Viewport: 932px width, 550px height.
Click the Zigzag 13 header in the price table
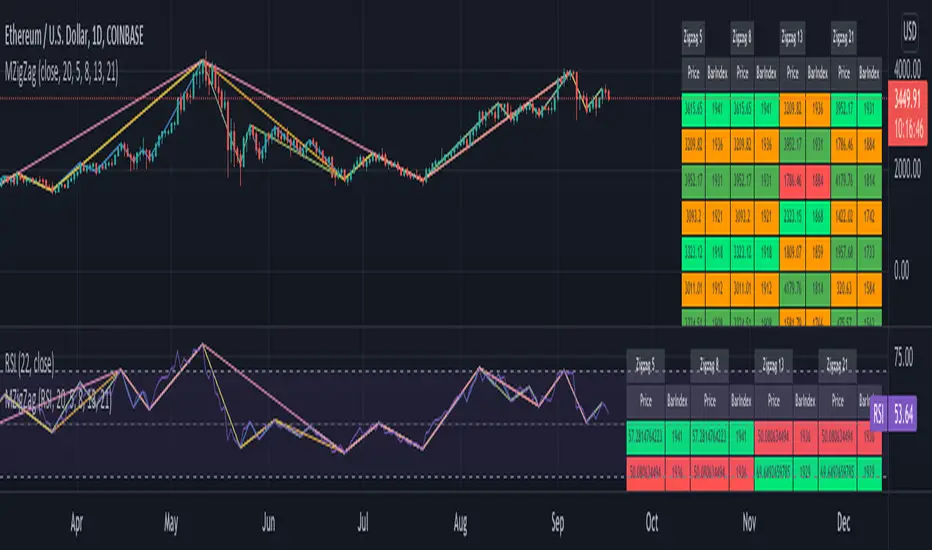point(792,38)
